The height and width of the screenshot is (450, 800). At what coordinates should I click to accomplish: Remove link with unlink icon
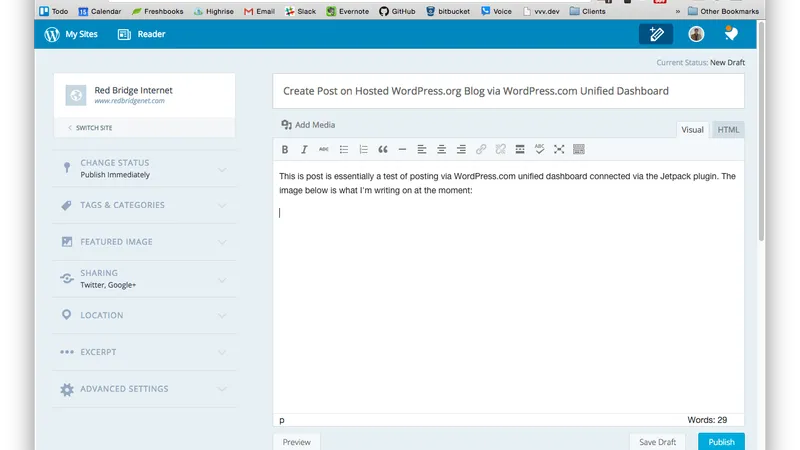[500, 149]
